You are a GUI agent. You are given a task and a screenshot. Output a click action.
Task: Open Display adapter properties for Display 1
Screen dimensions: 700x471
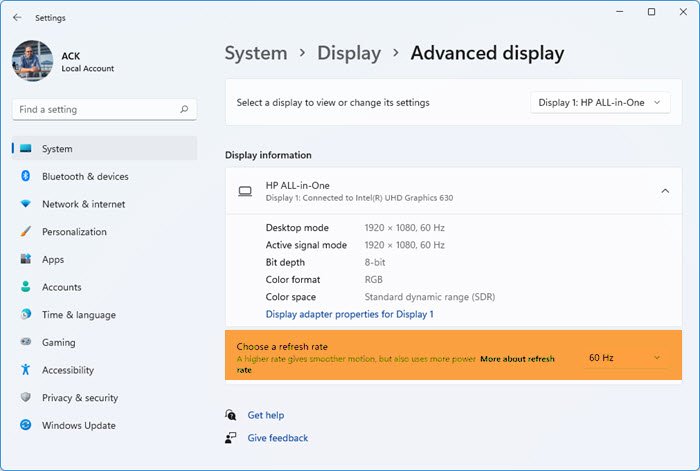[349, 314]
